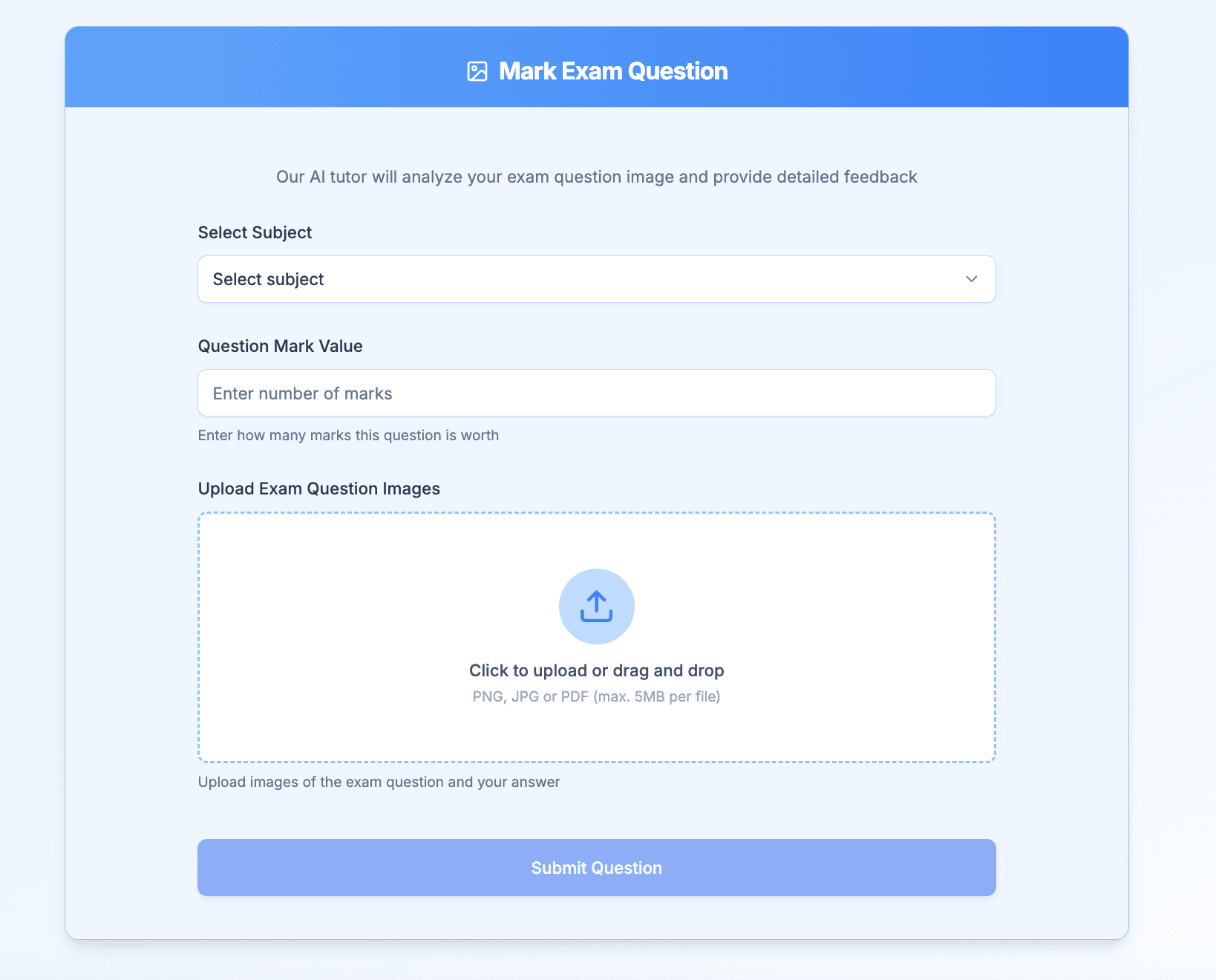Click the AI tutor description sentence
Viewport: 1216px width, 980px height.
tap(597, 177)
